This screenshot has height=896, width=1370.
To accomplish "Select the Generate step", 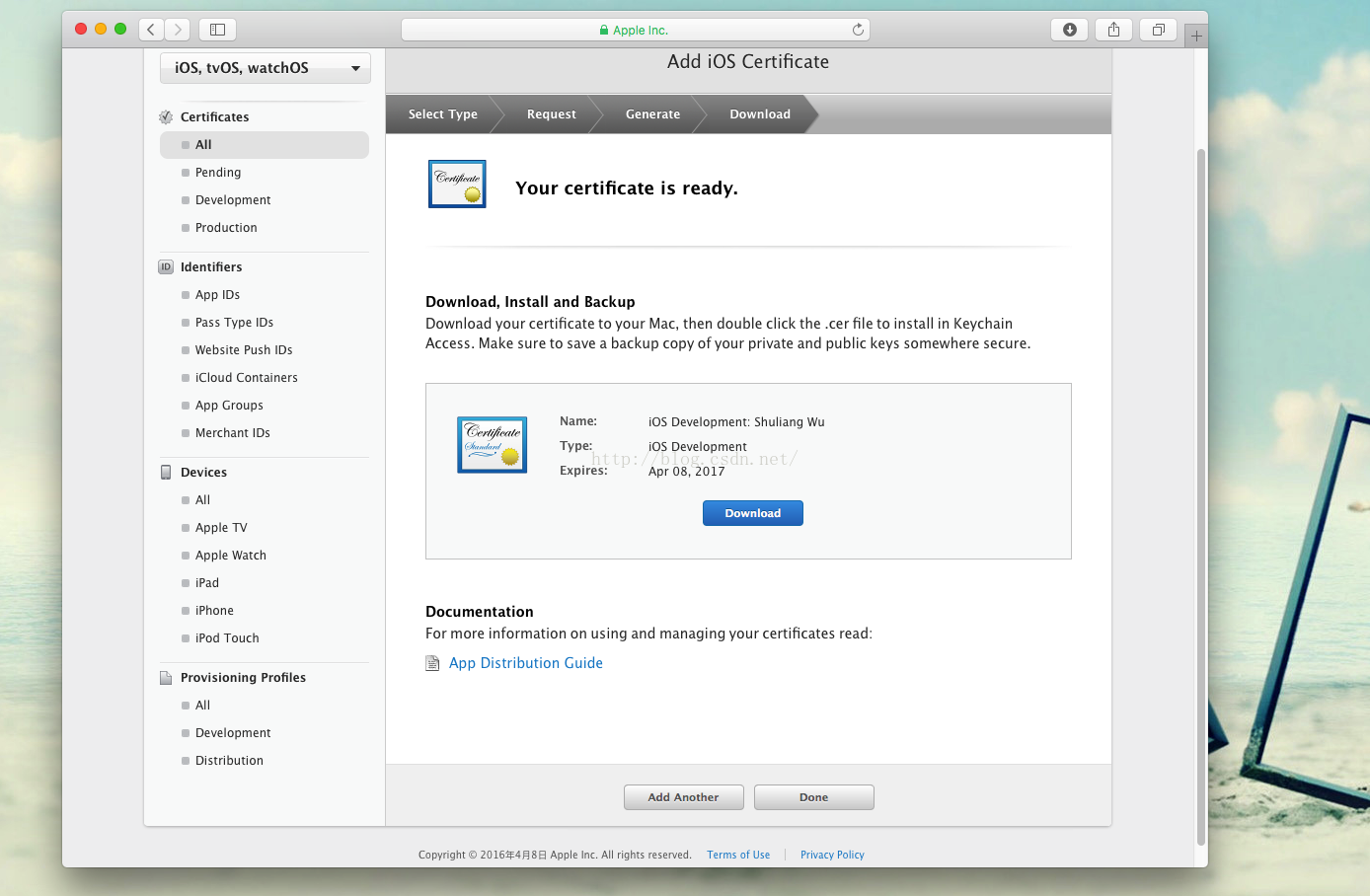I will point(653,114).
